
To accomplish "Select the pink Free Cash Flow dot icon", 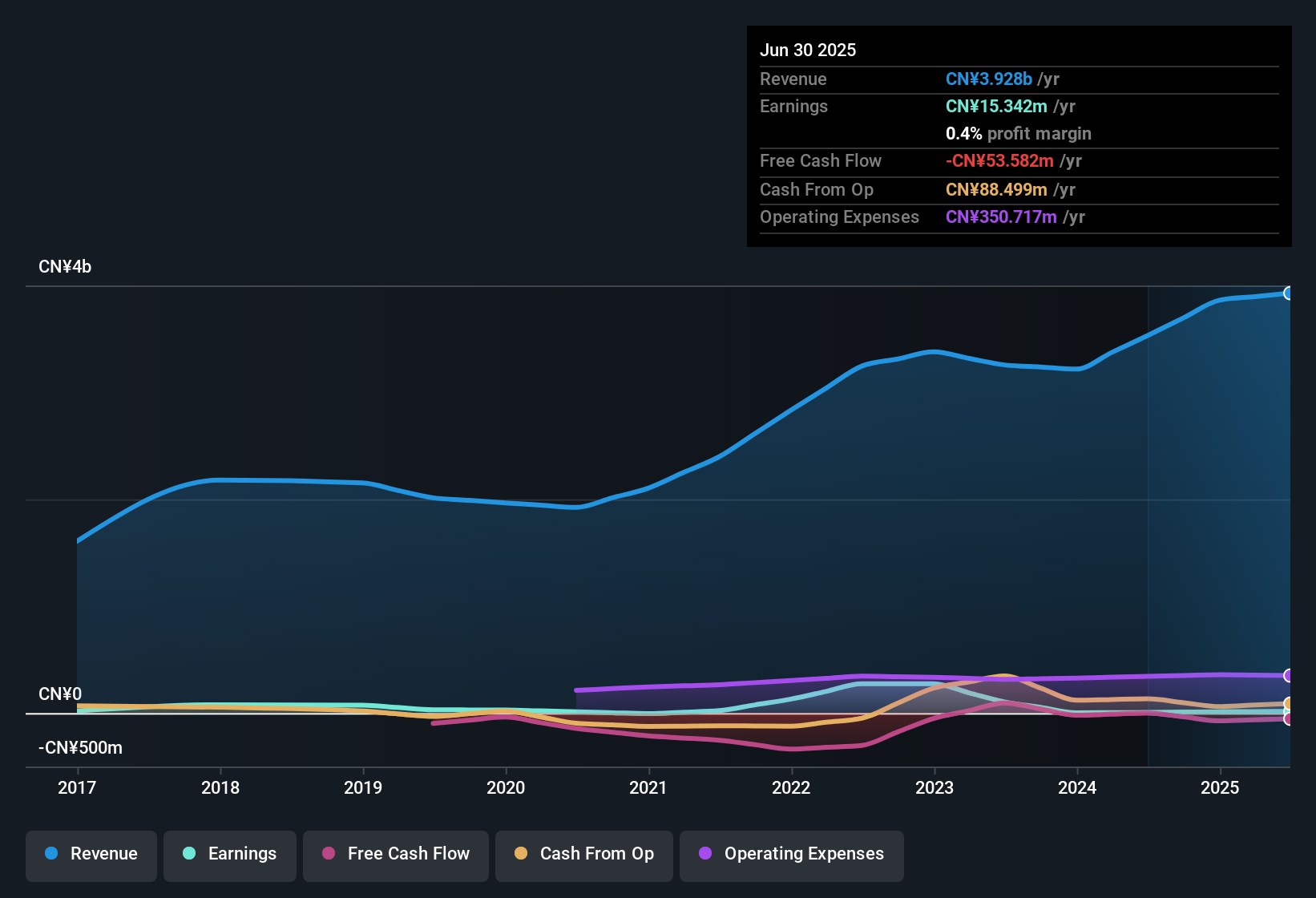I will (x=329, y=854).
